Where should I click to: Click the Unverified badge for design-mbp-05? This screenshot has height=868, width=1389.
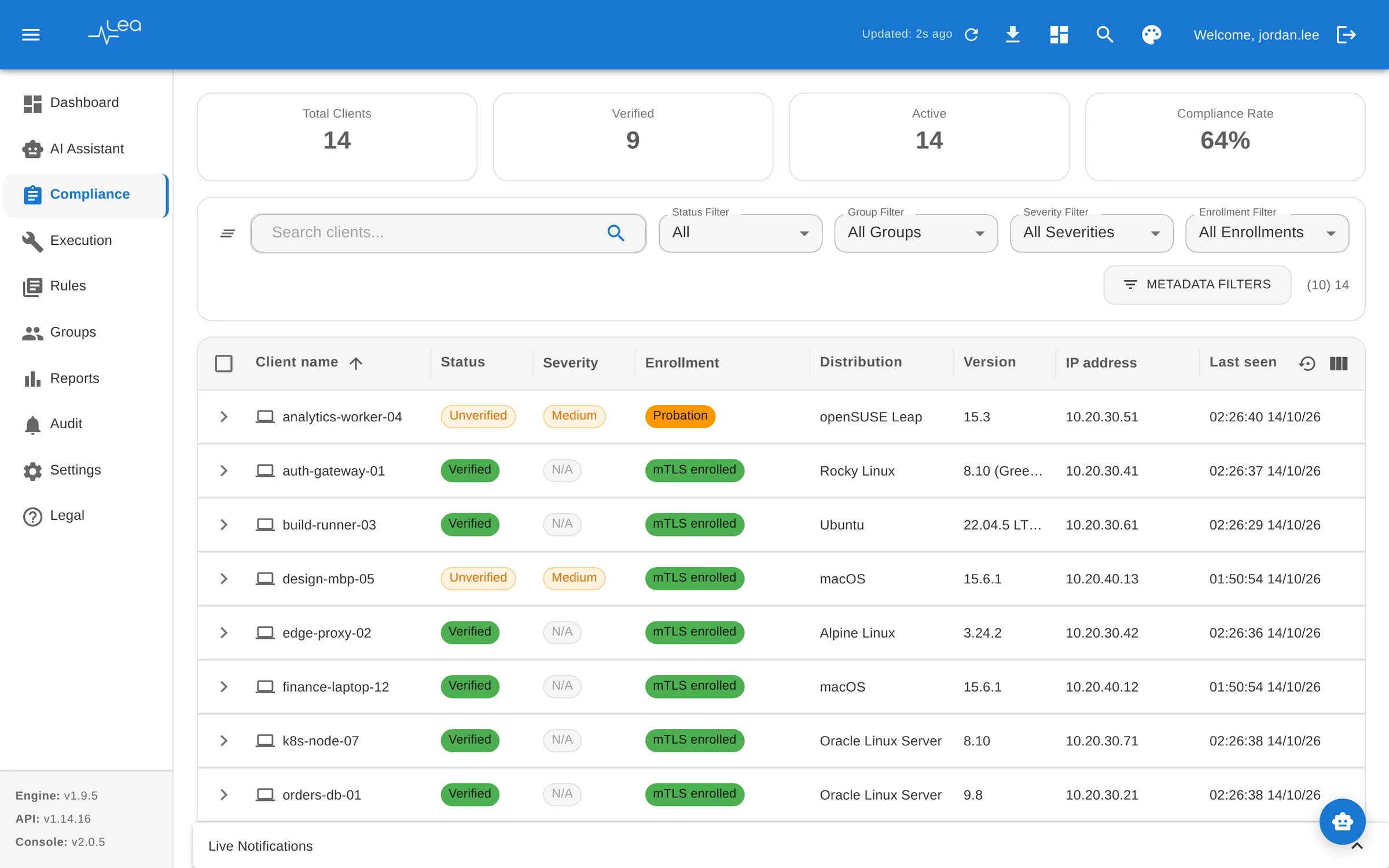[x=478, y=578]
